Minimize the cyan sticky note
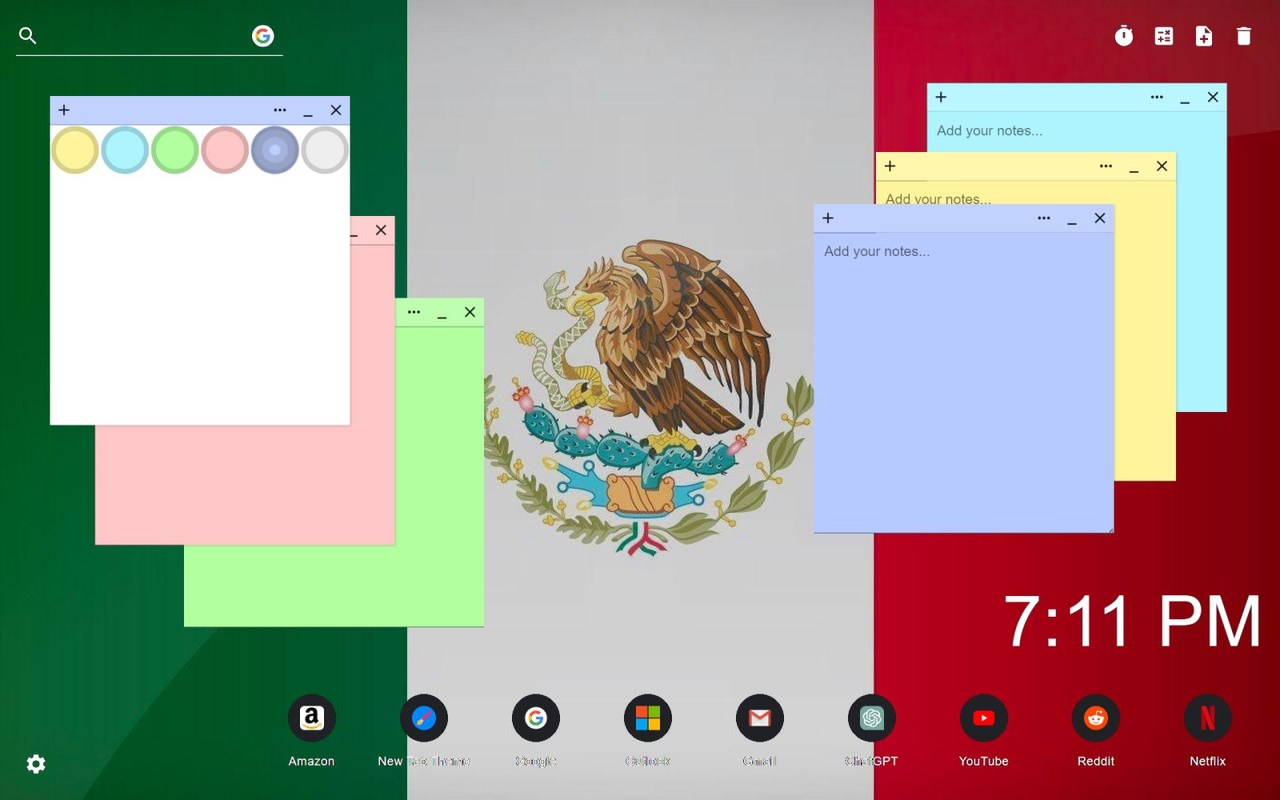Viewport: 1280px width, 800px height. coord(1185,99)
